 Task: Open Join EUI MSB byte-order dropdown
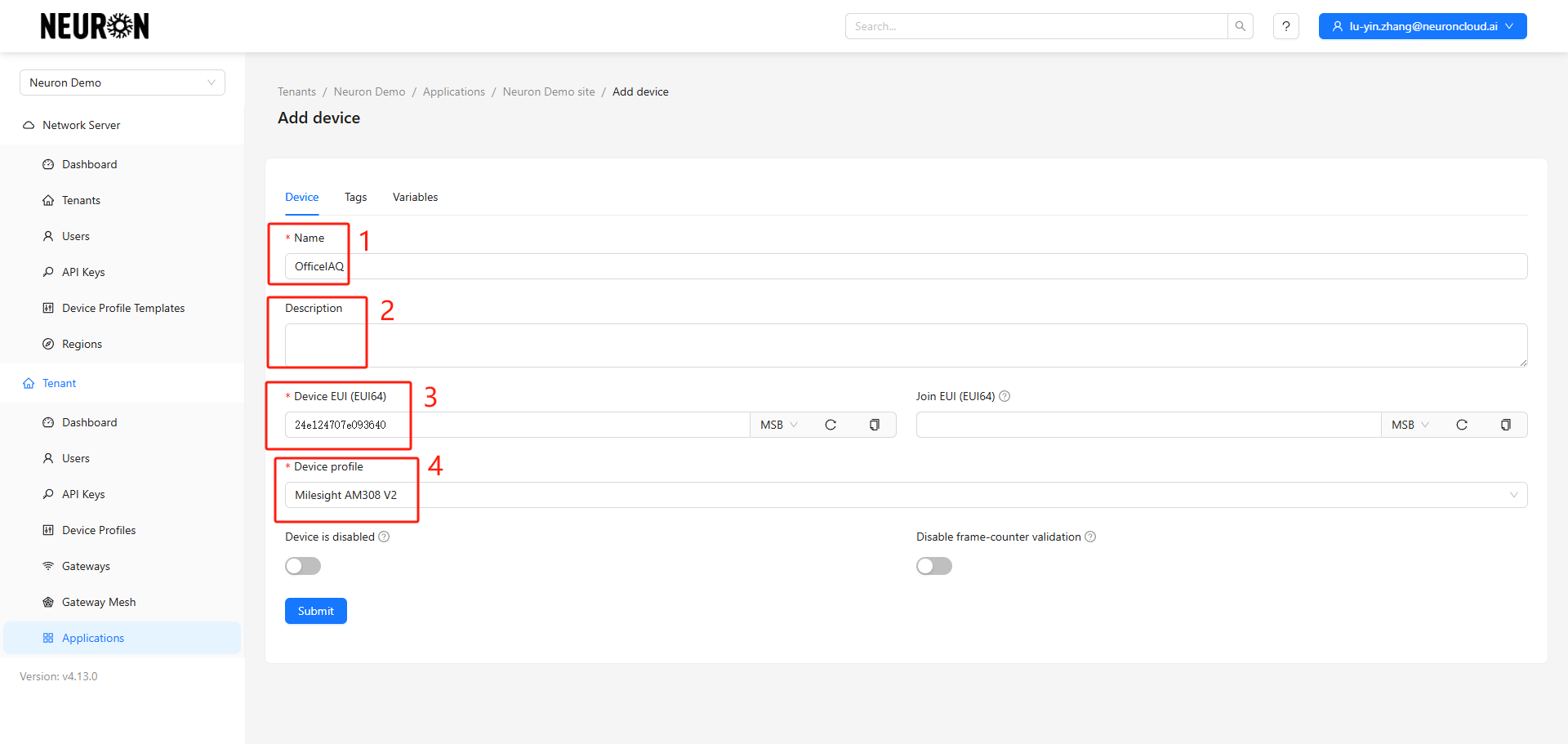click(1410, 425)
